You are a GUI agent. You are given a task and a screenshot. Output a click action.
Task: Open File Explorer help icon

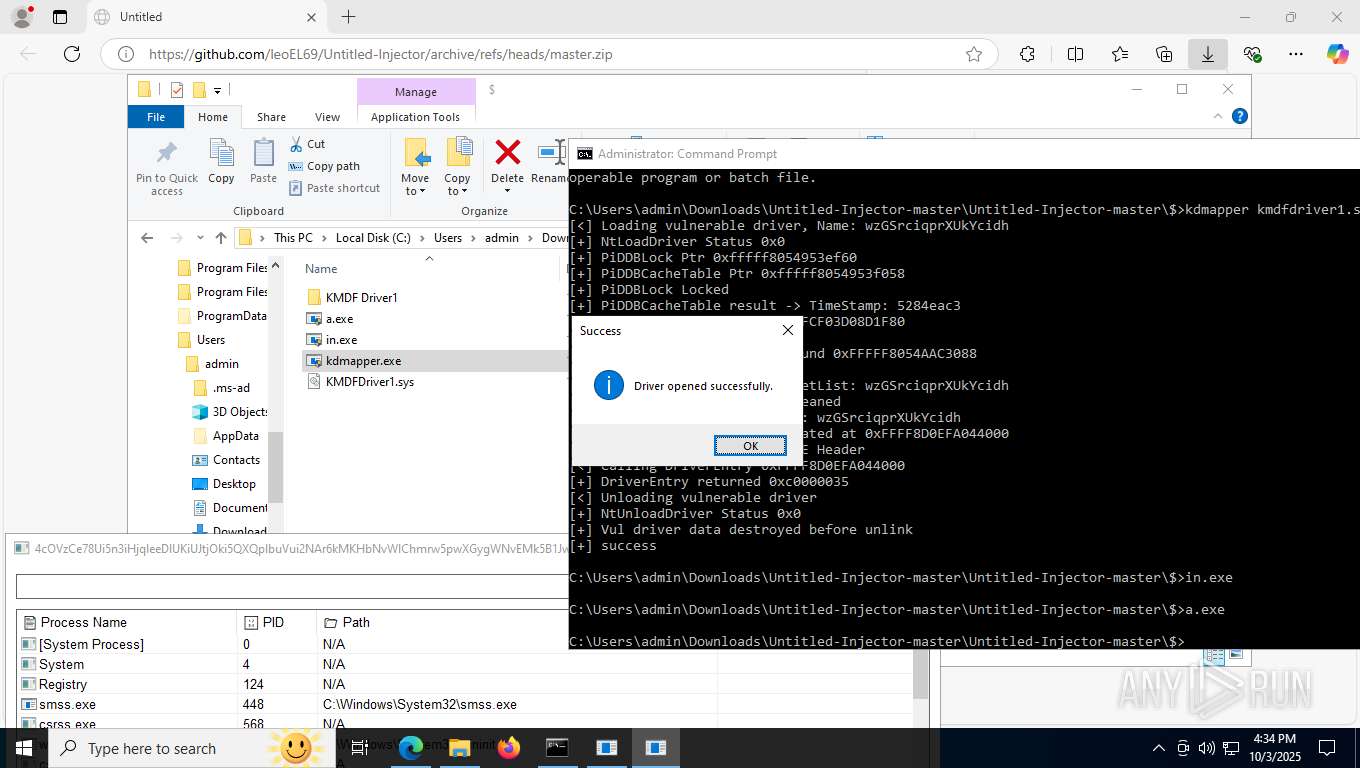pyautogui.click(x=1240, y=116)
